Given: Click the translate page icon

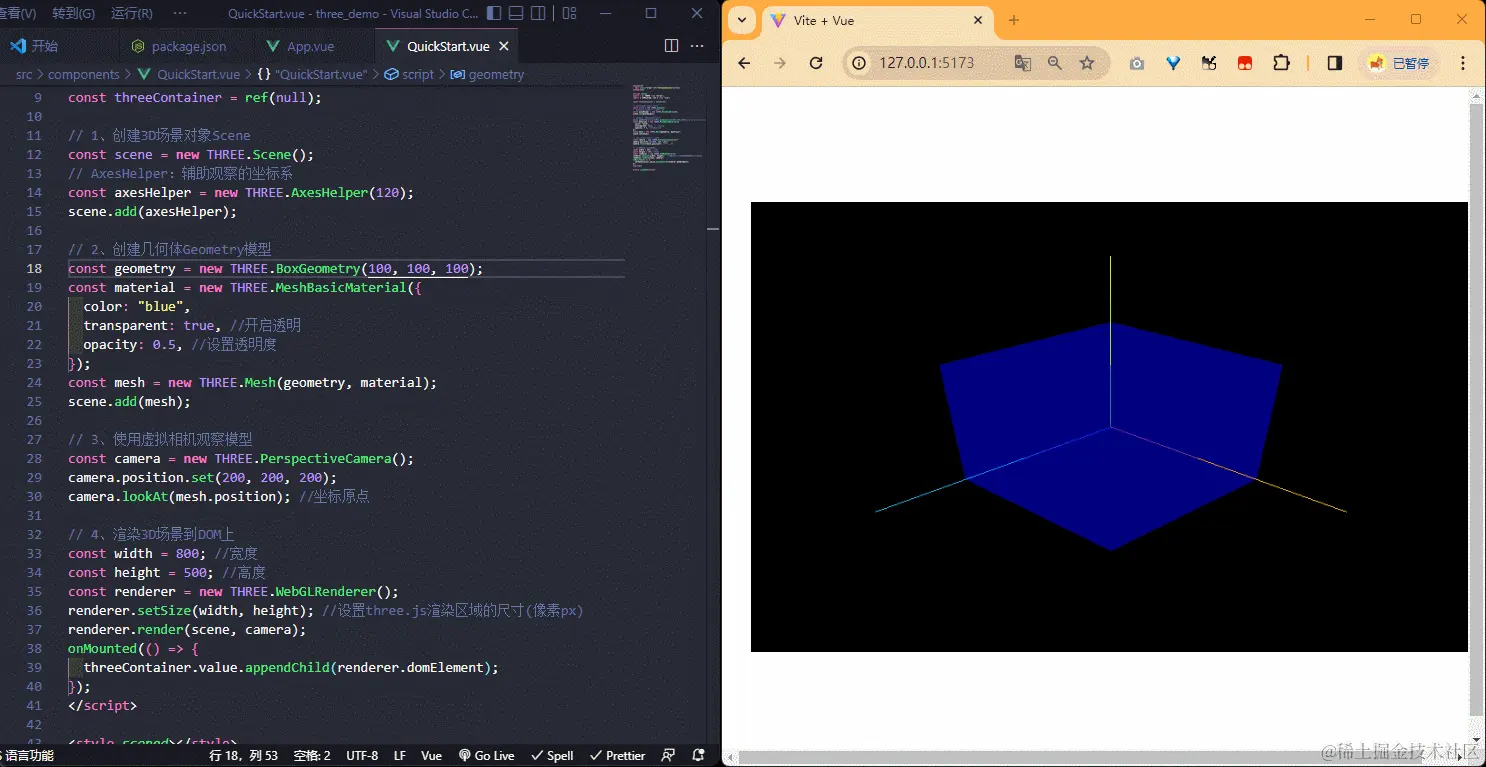Looking at the screenshot, I should click(1022, 63).
